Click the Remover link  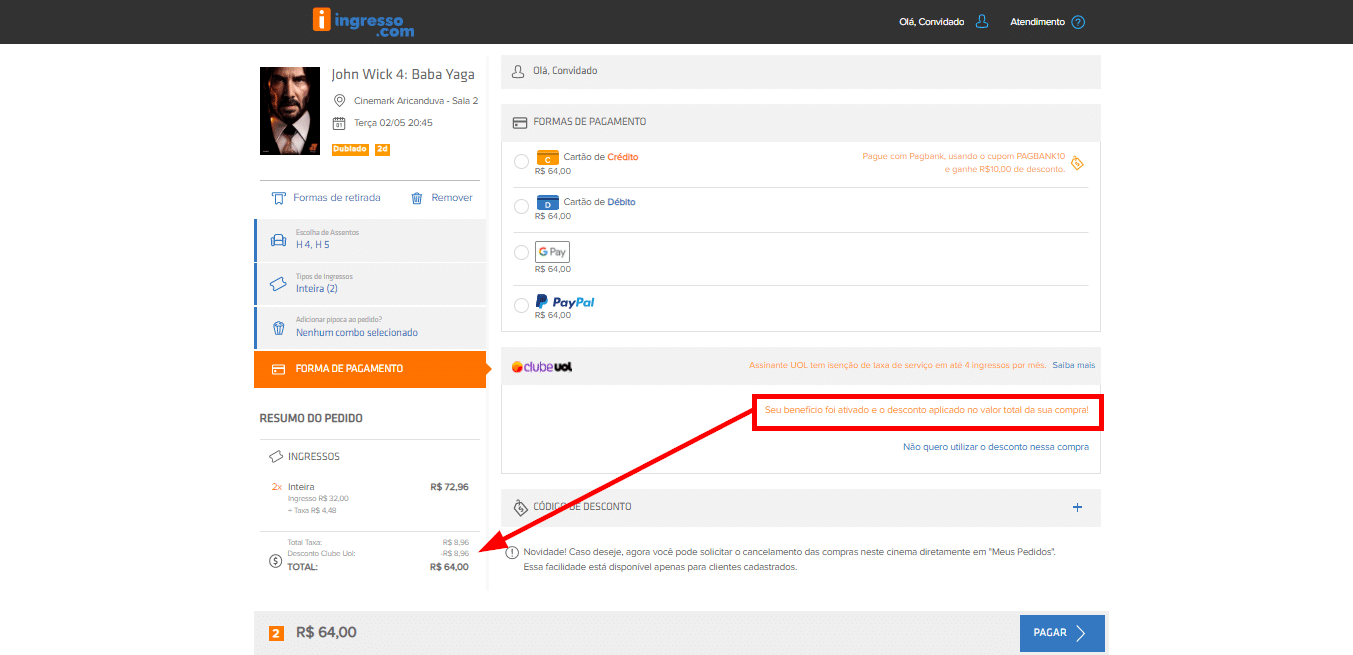point(452,198)
